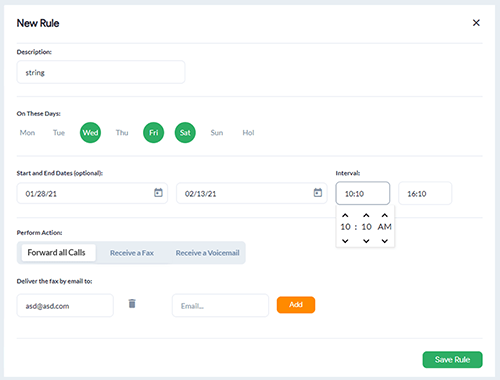This screenshot has height=380, width=500.
Task: Decrease the minutes with the down arrow
Action: pyautogui.click(x=366, y=241)
